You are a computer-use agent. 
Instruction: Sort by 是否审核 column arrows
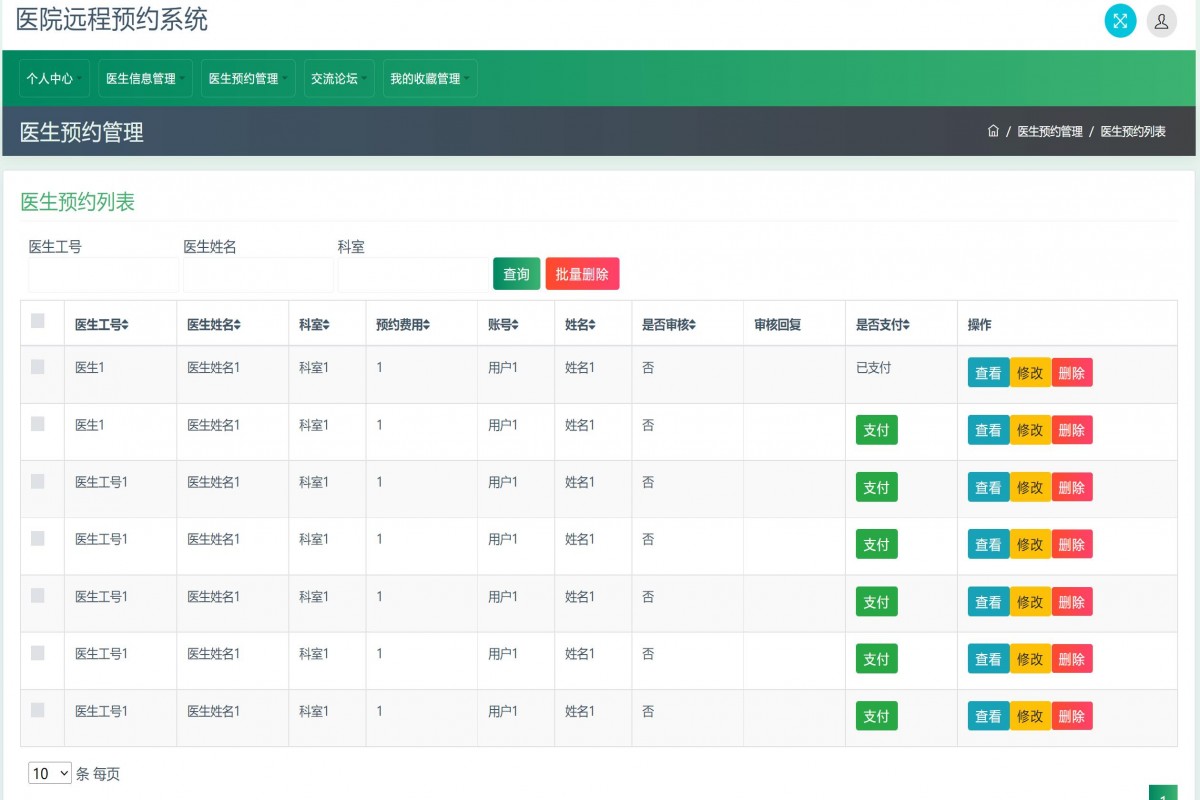click(x=692, y=325)
